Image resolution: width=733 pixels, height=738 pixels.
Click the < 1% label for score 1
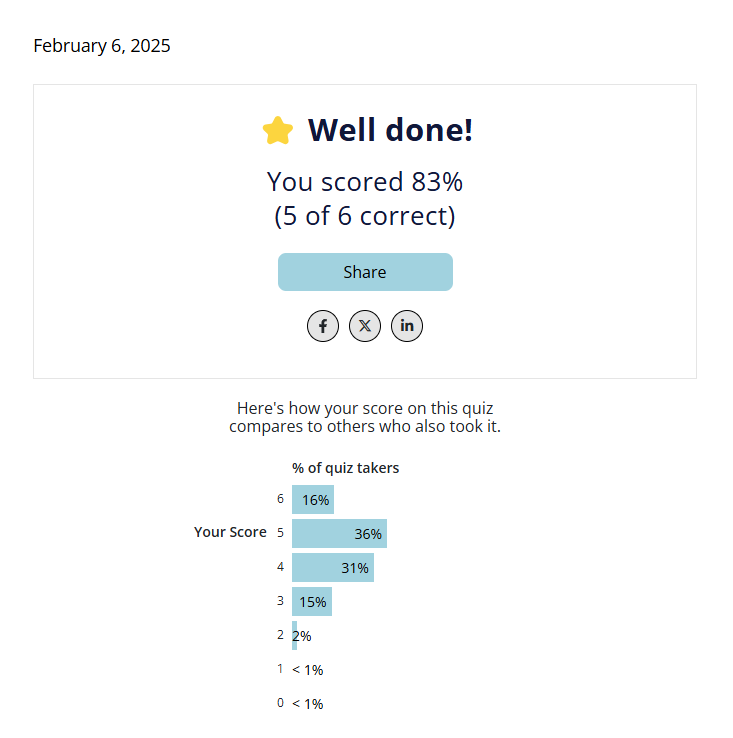point(308,669)
